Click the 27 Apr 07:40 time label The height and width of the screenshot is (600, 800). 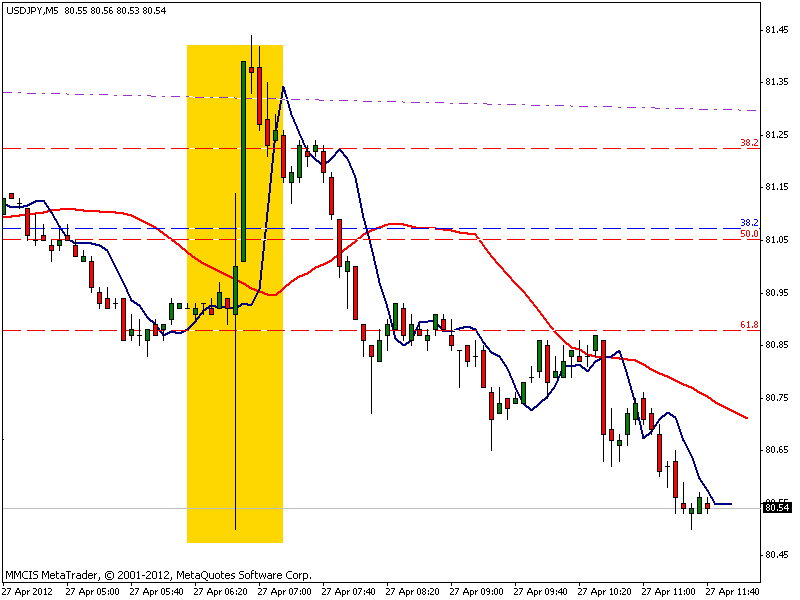348,592
